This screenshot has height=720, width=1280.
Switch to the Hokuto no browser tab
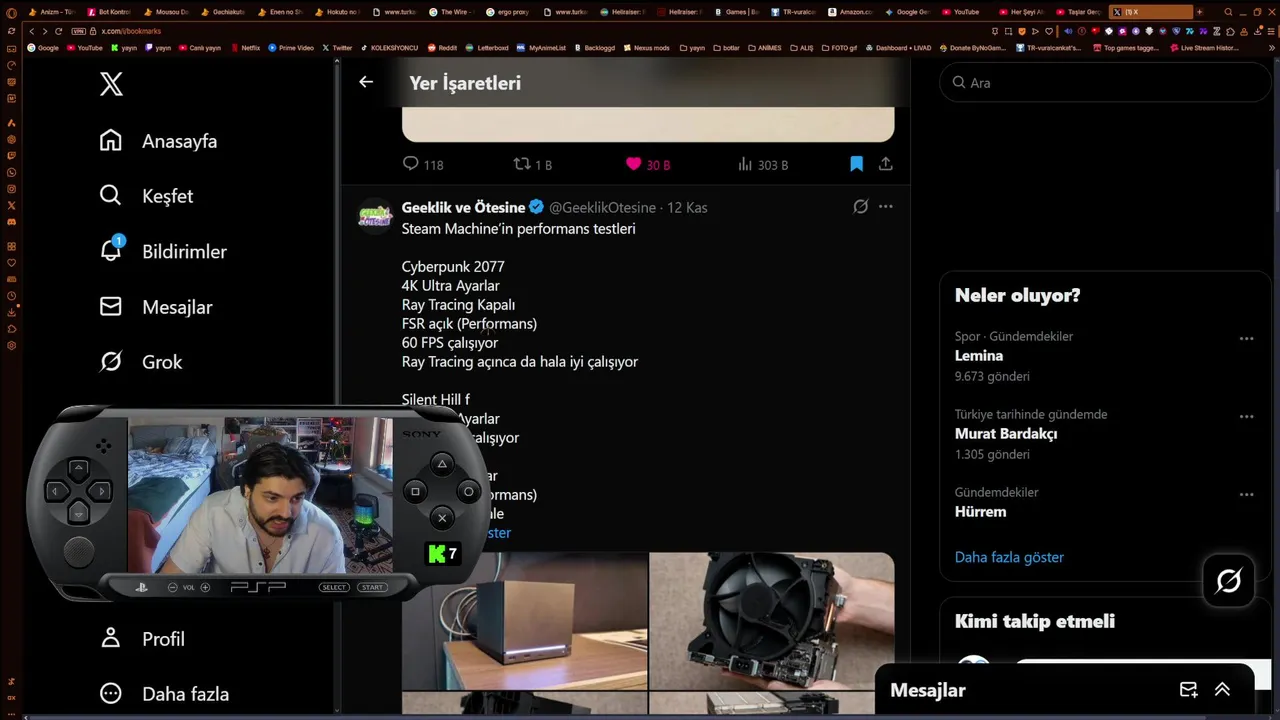(336, 12)
